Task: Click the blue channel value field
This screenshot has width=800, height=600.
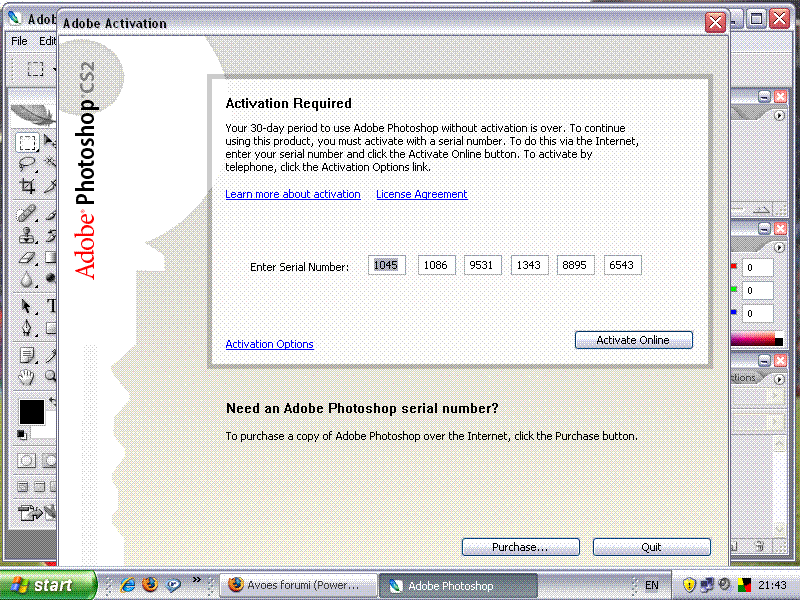Action: (x=757, y=313)
